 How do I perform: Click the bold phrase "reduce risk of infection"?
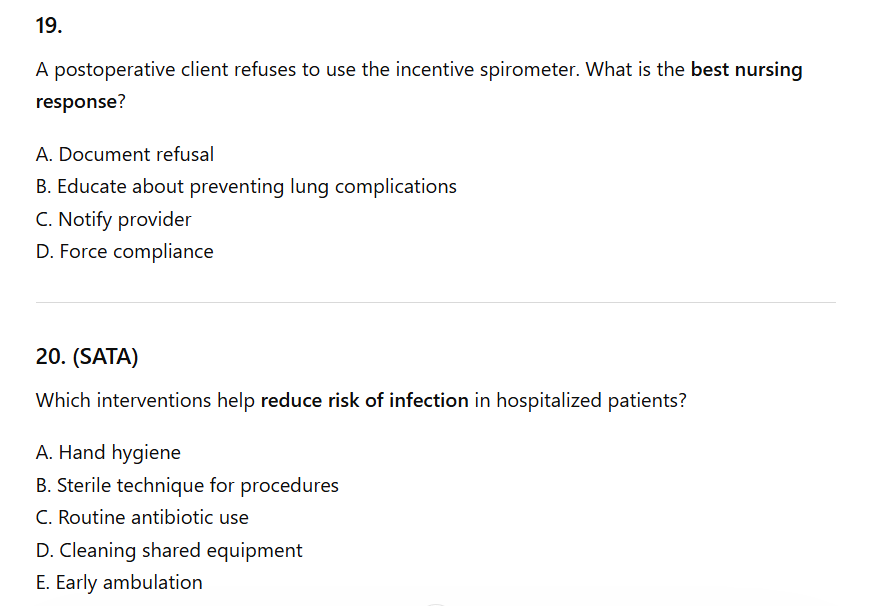point(364,401)
